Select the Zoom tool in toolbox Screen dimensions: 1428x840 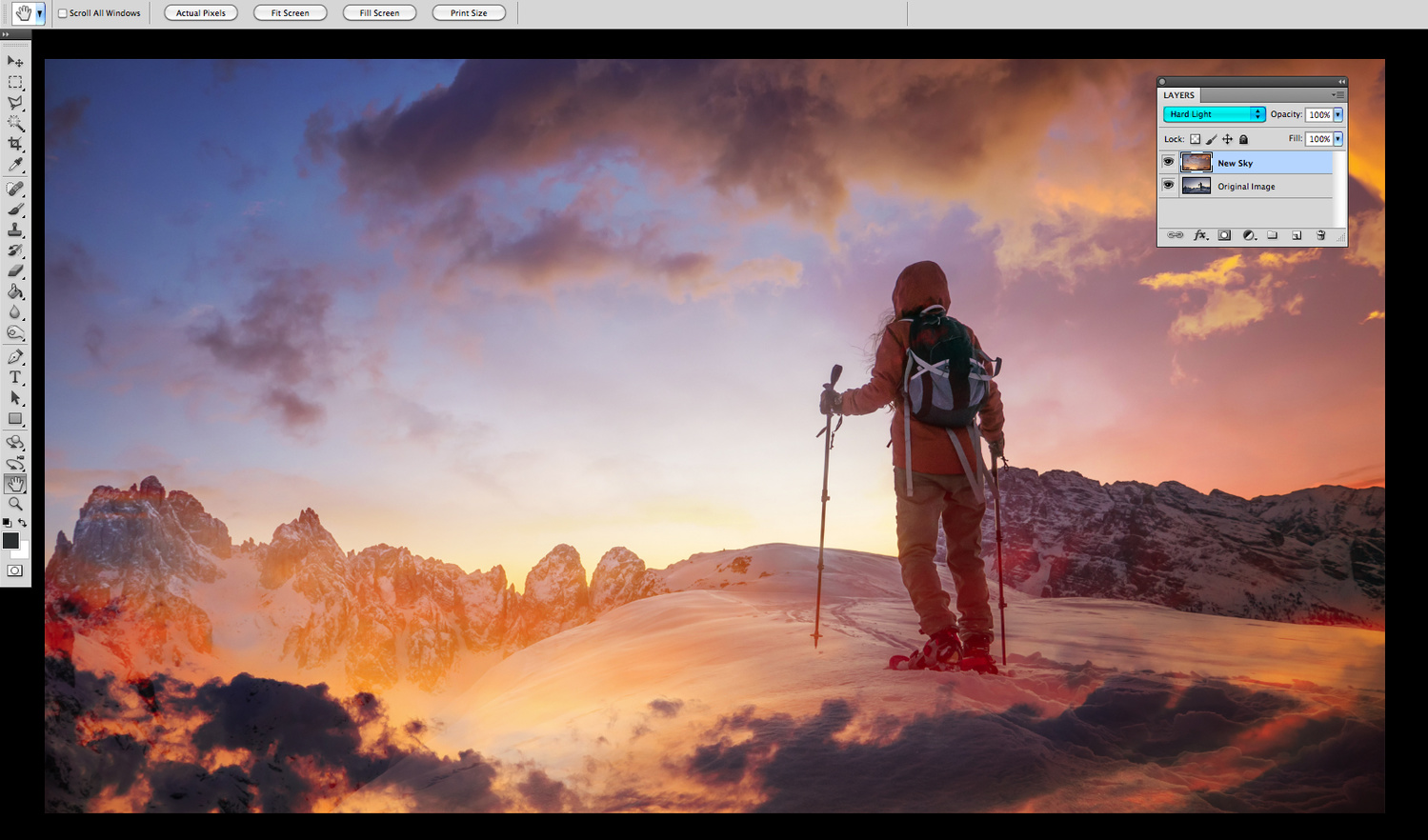click(15, 504)
